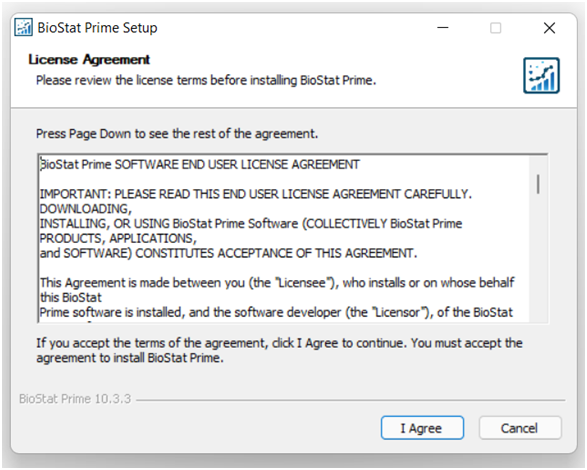Click the license agreement scrollbar thumb
This screenshot has width=587, height=470.
[x=538, y=184]
